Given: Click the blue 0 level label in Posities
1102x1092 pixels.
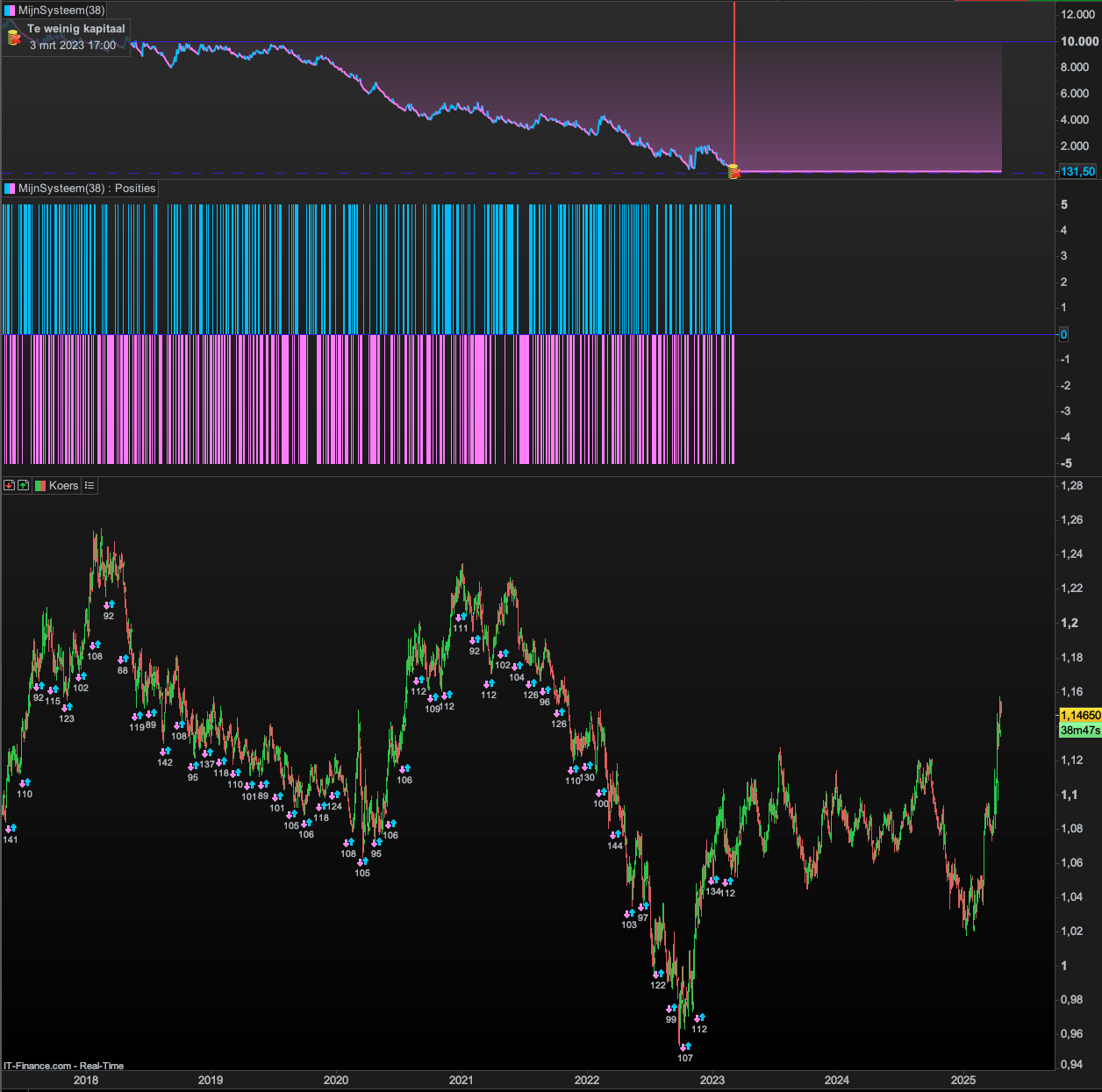Looking at the screenshot, I should pos(1064,334).
